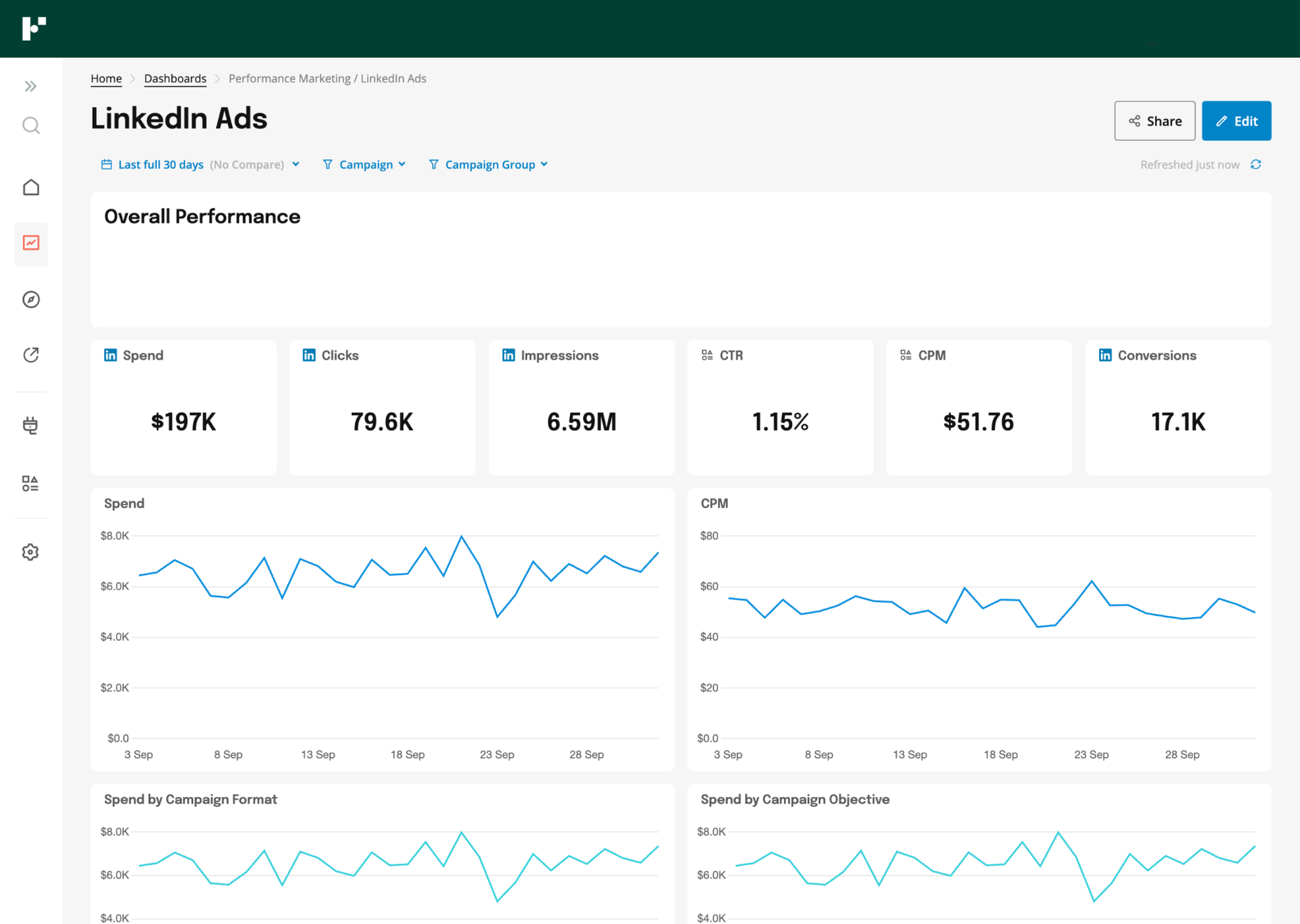This screenshot has height=924, width=1300.
Task: Click the Conversions card showing 17.1K
Action: coord(1178,407)
